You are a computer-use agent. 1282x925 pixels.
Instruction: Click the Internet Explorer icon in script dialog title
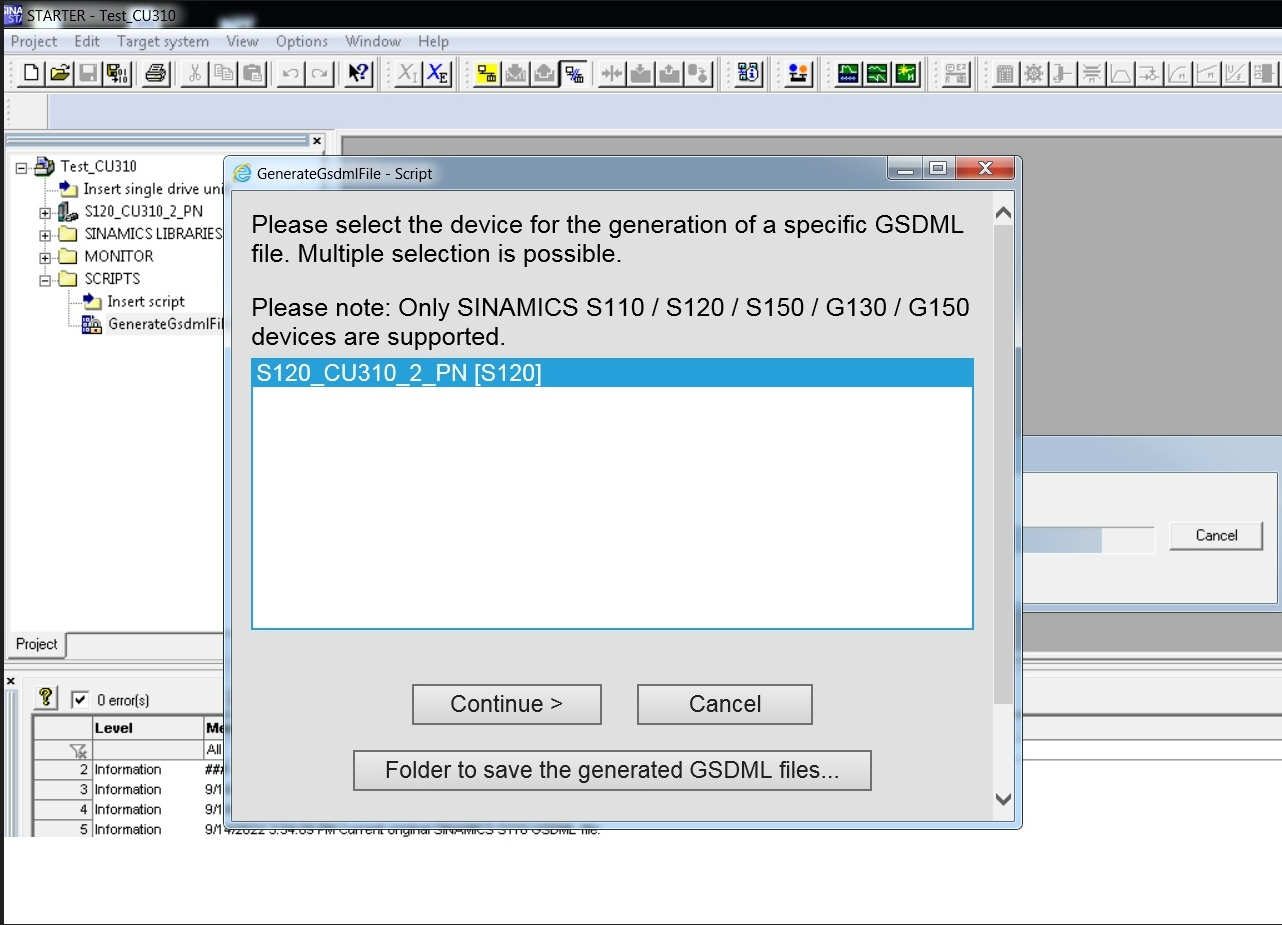coord(242,173)
